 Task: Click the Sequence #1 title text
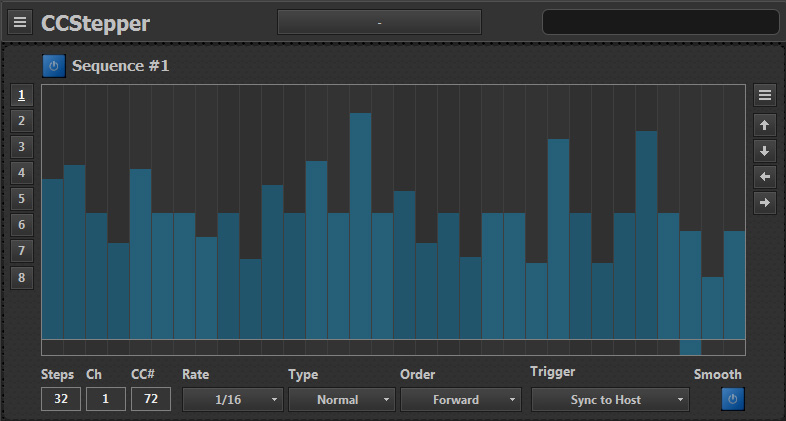coord(121,66)
